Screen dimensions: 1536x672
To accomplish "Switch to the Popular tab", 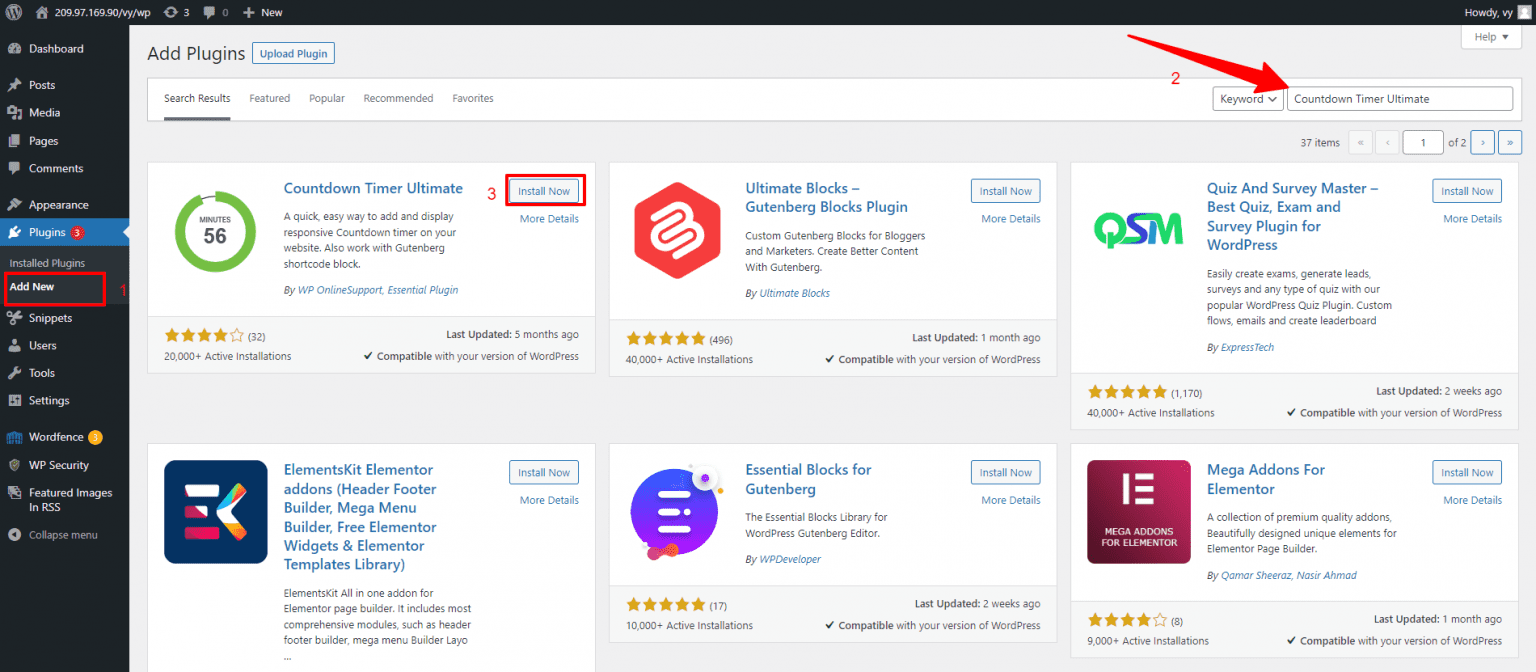I will 327,98.
